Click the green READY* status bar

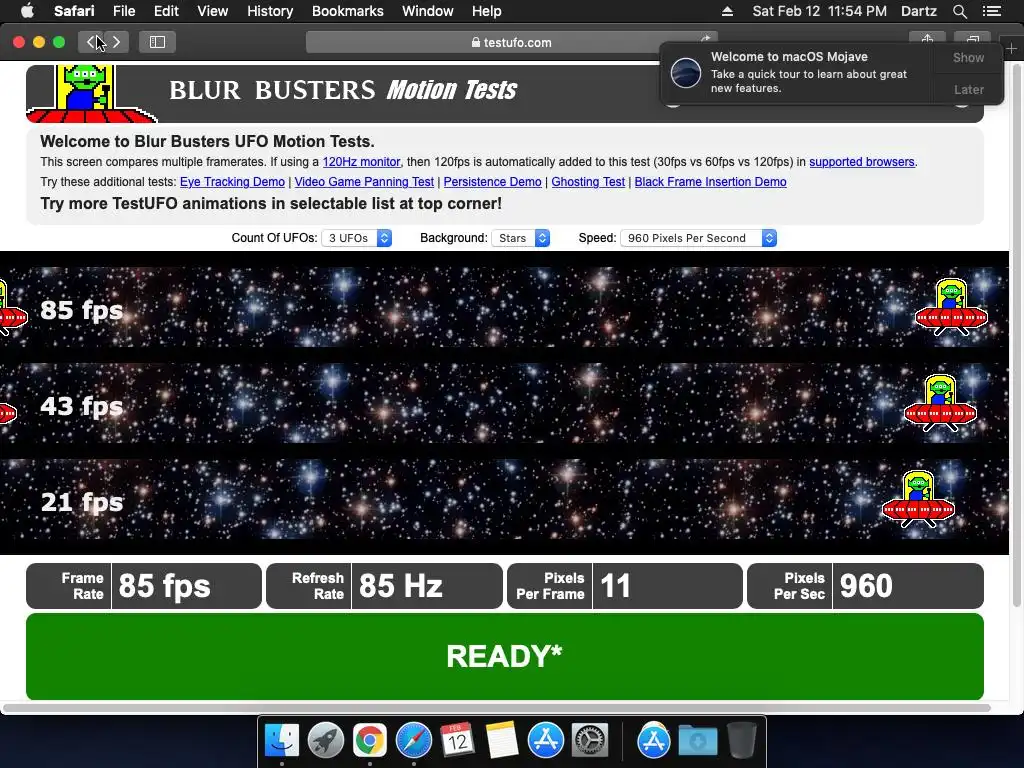(x=505, y=656)
